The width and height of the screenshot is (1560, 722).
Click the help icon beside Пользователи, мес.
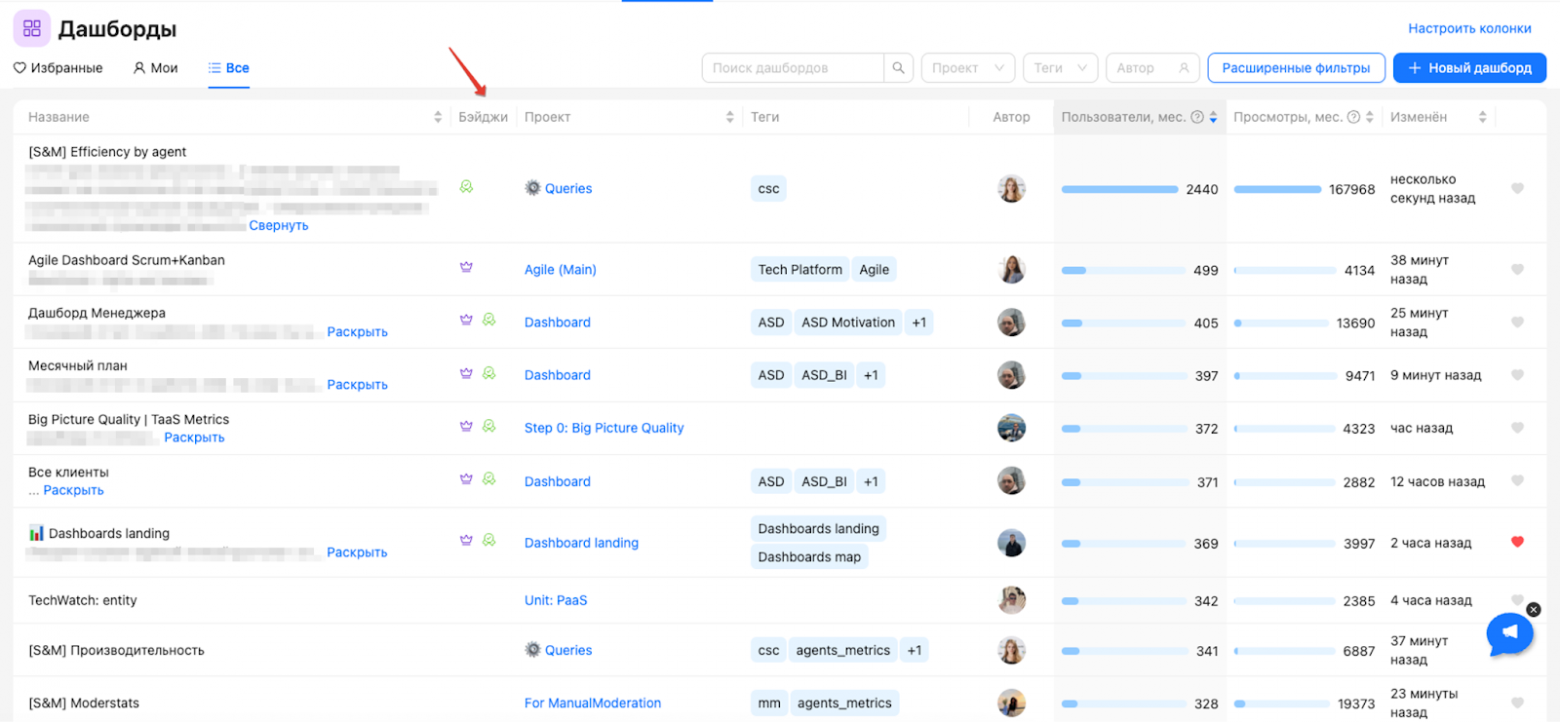(1196, 117)
